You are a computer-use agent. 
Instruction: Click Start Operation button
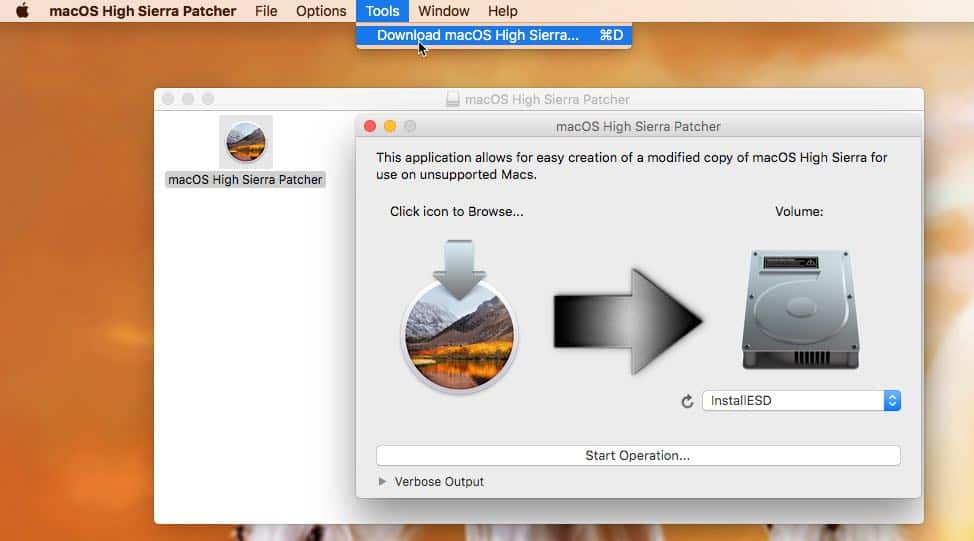coord(638,455)
